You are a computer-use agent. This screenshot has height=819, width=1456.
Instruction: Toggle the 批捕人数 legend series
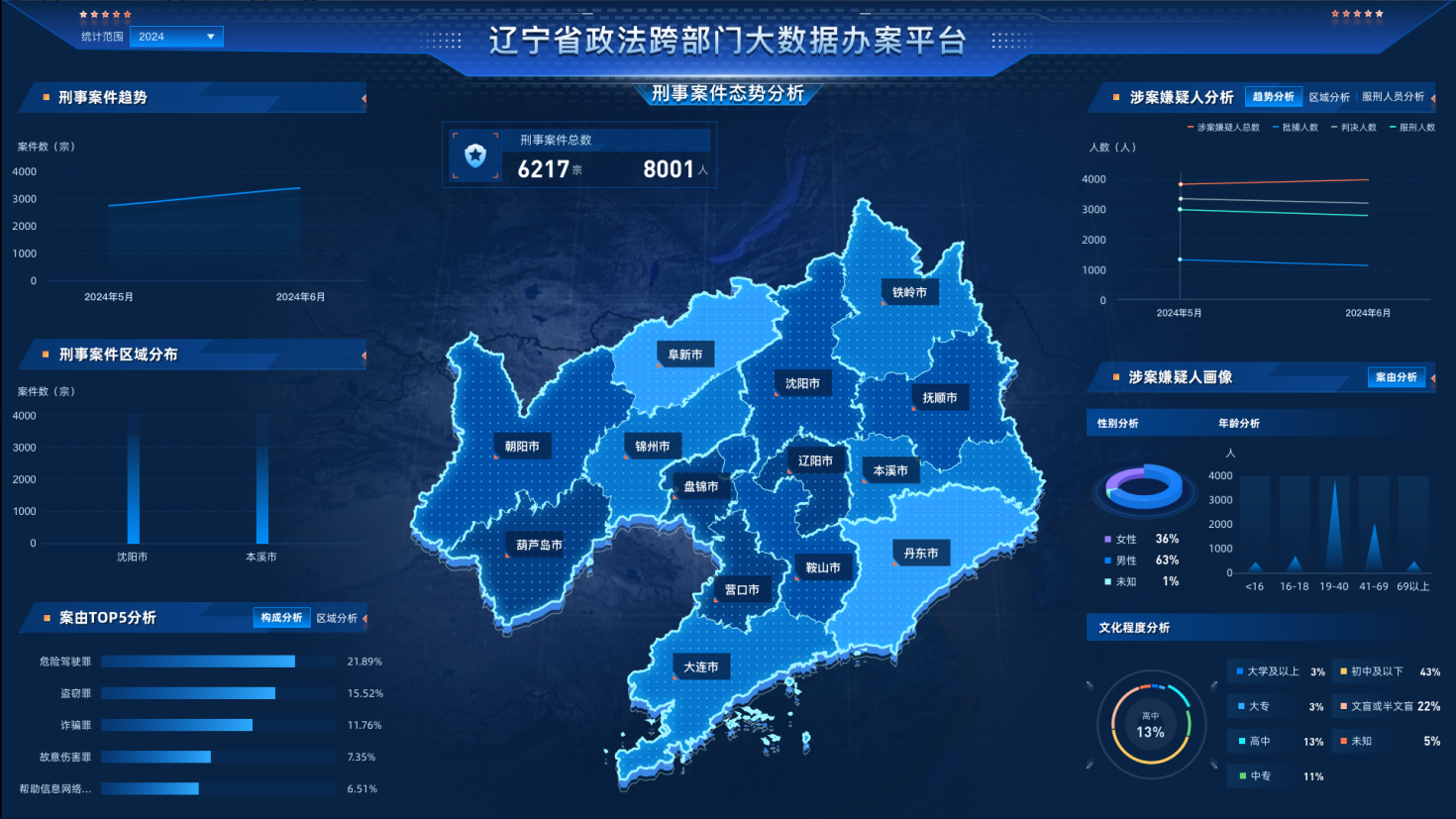(1296, 128)
